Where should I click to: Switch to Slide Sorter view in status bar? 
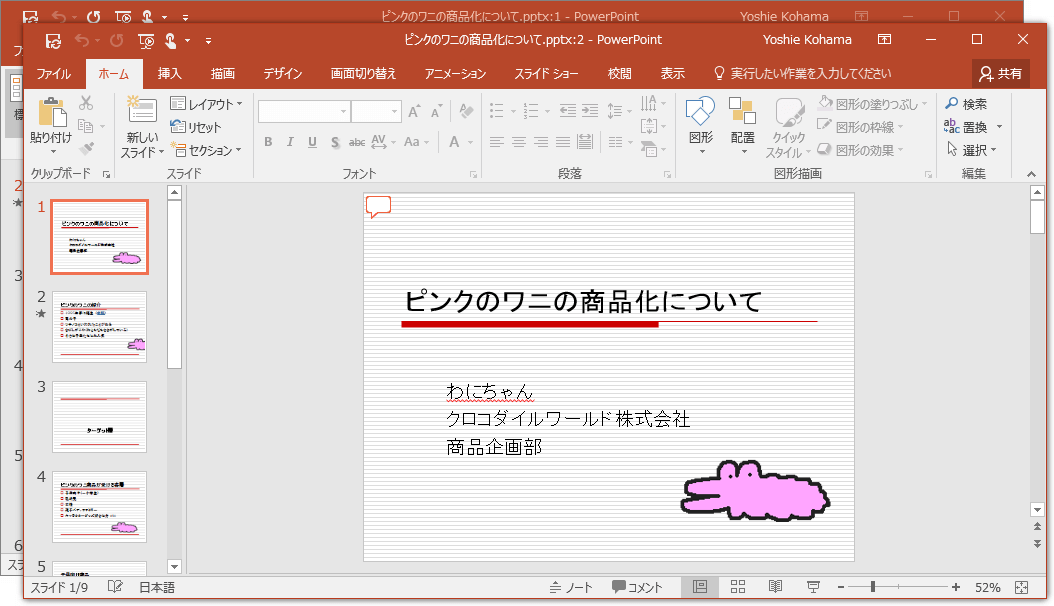(738, 587)
